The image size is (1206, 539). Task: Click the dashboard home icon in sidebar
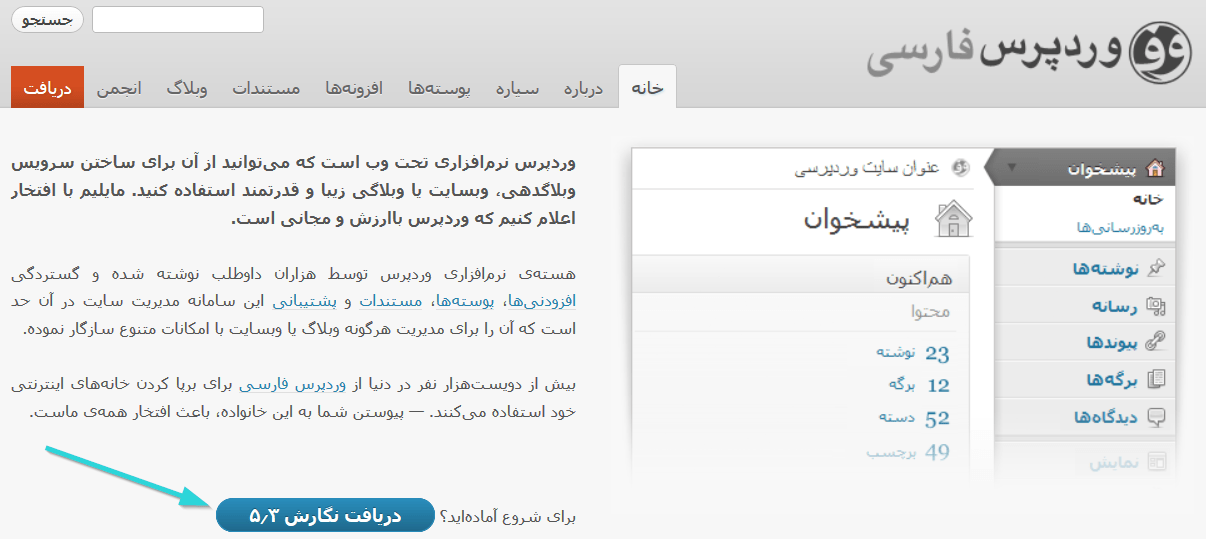click(1155, 168)
